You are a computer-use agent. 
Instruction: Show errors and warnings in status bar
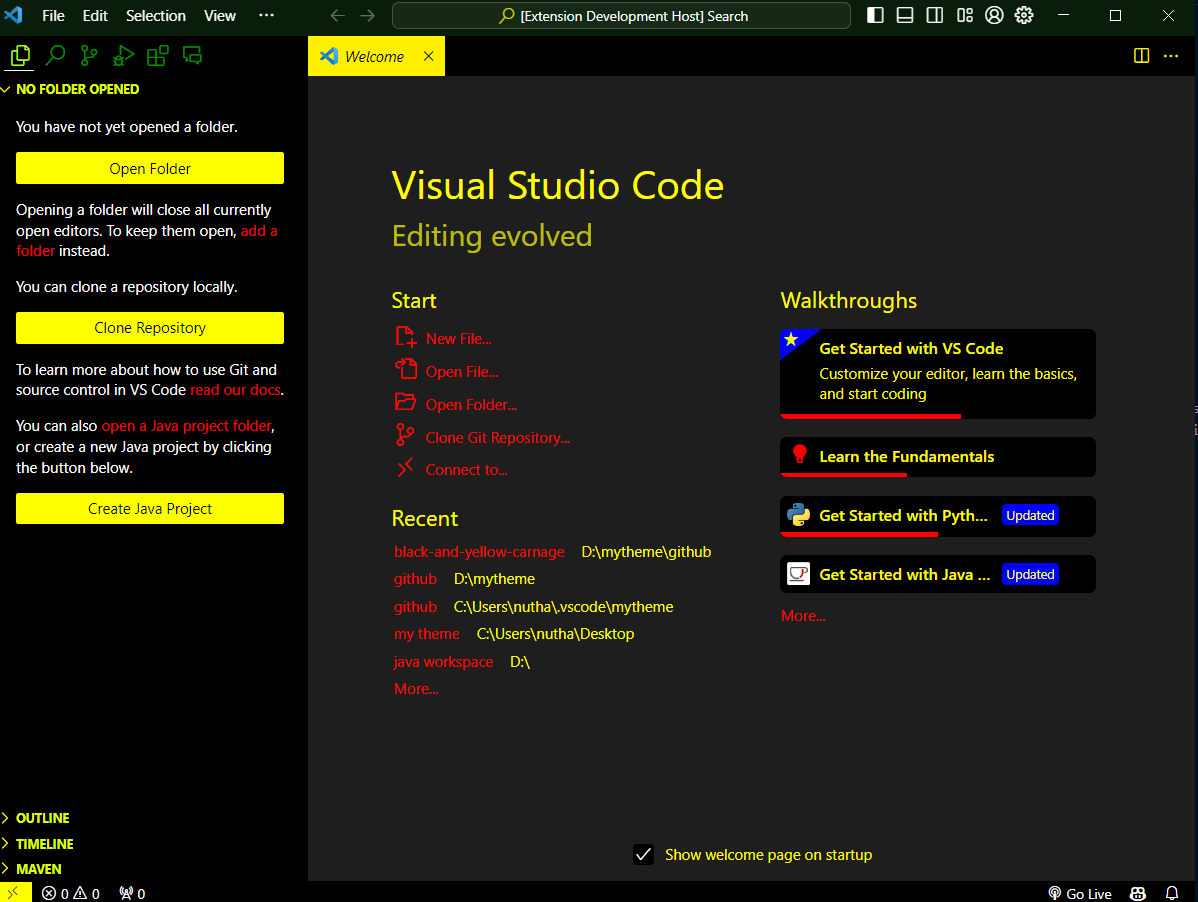pos(71,893)
